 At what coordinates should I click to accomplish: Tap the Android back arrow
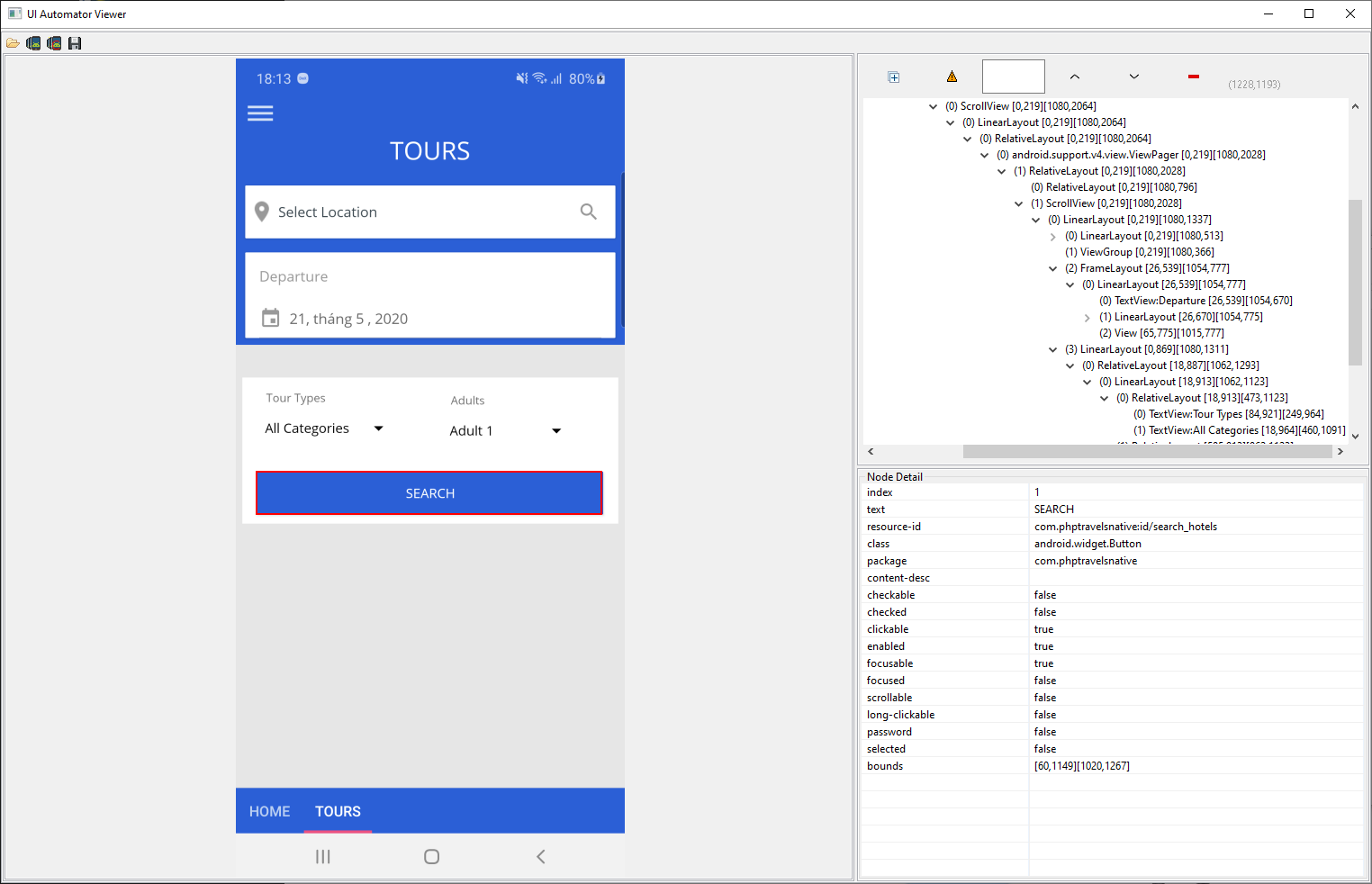click(541, 857)
